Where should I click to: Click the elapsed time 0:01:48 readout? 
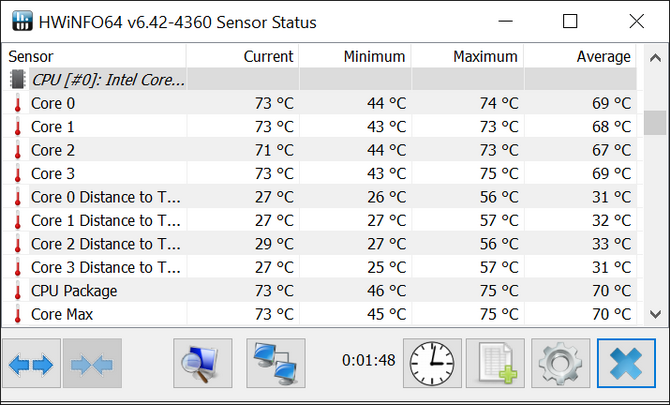click(368, 361)
